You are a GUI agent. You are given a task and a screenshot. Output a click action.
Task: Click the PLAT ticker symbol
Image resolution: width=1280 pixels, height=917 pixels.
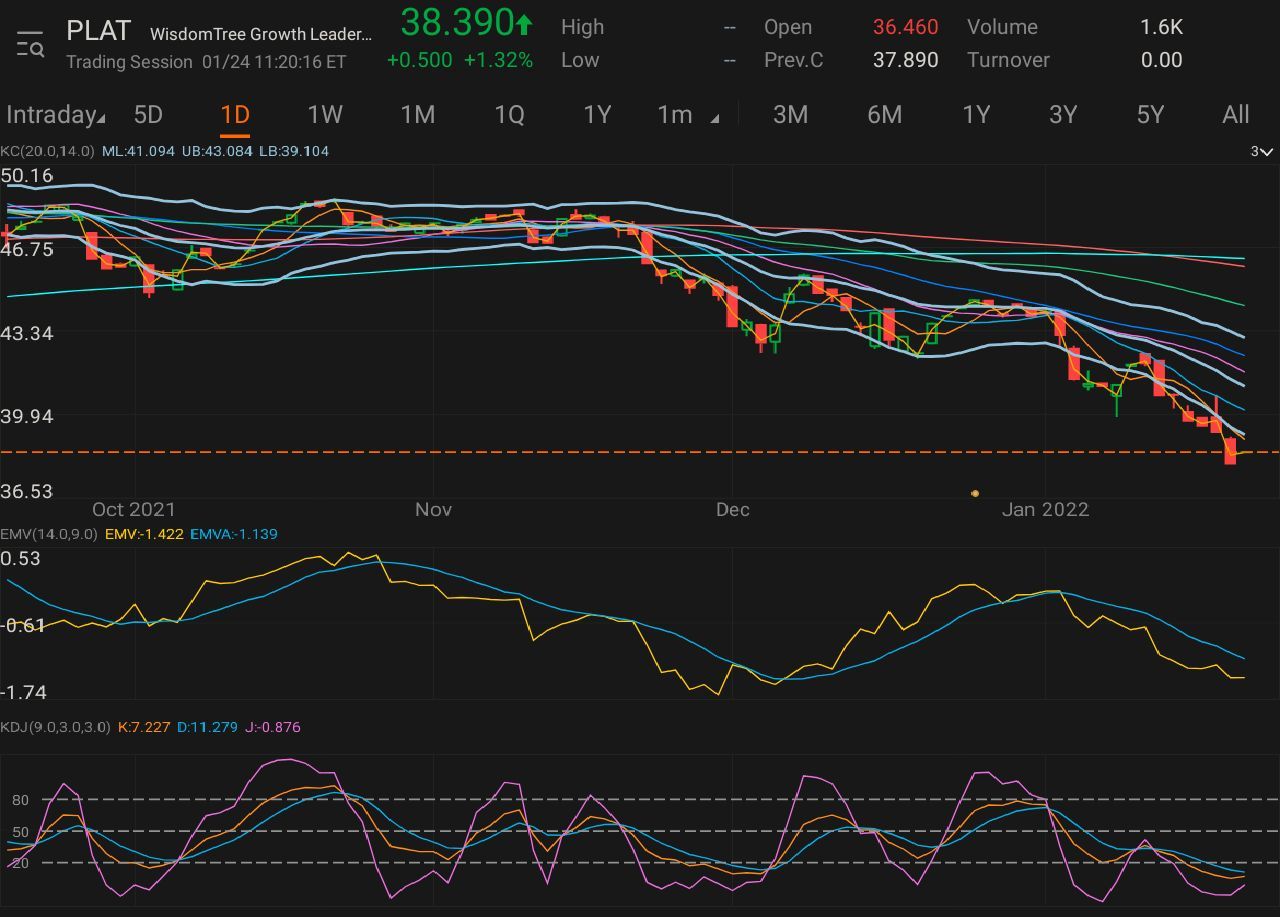point(98,31)
